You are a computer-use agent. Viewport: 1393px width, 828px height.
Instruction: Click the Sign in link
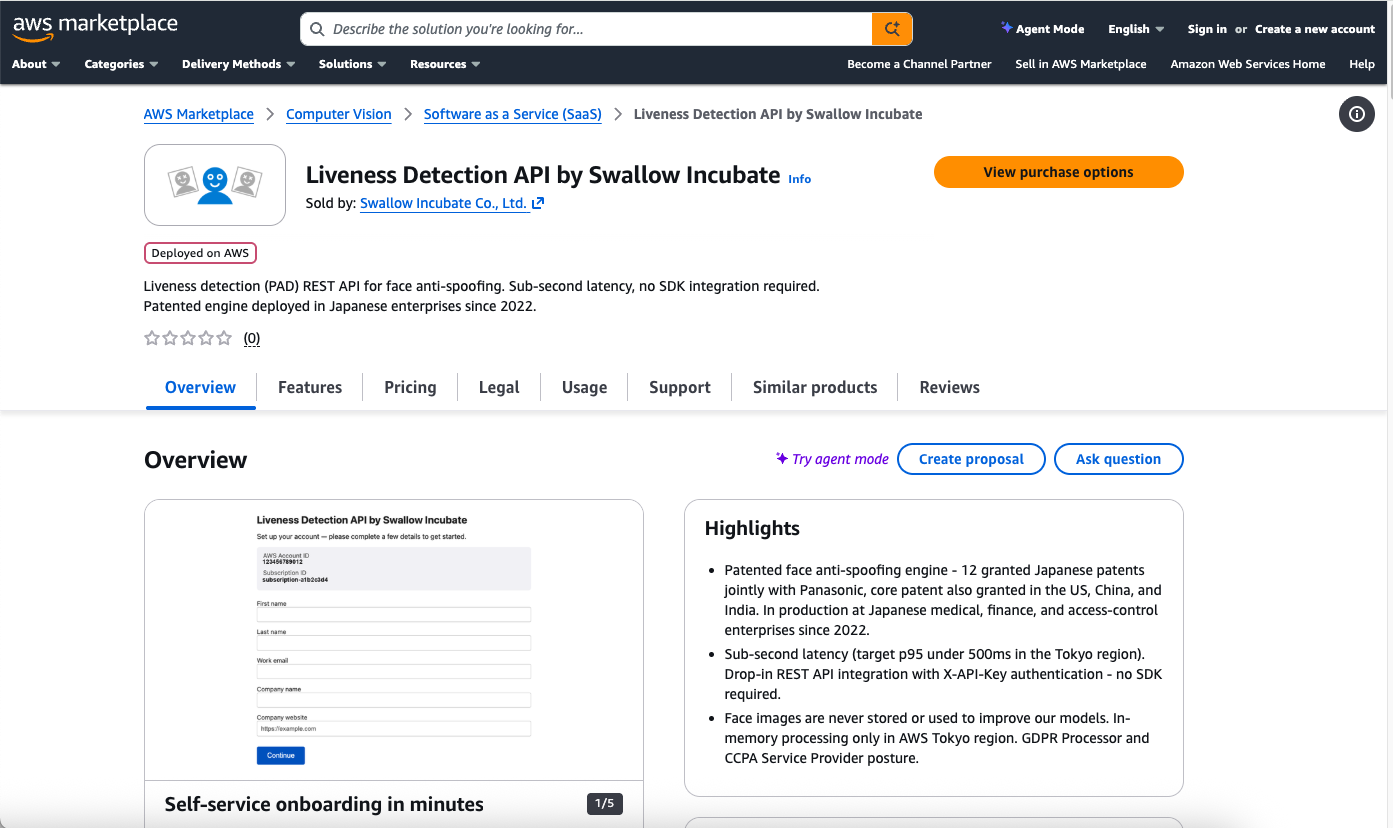tap(1207, 29)
